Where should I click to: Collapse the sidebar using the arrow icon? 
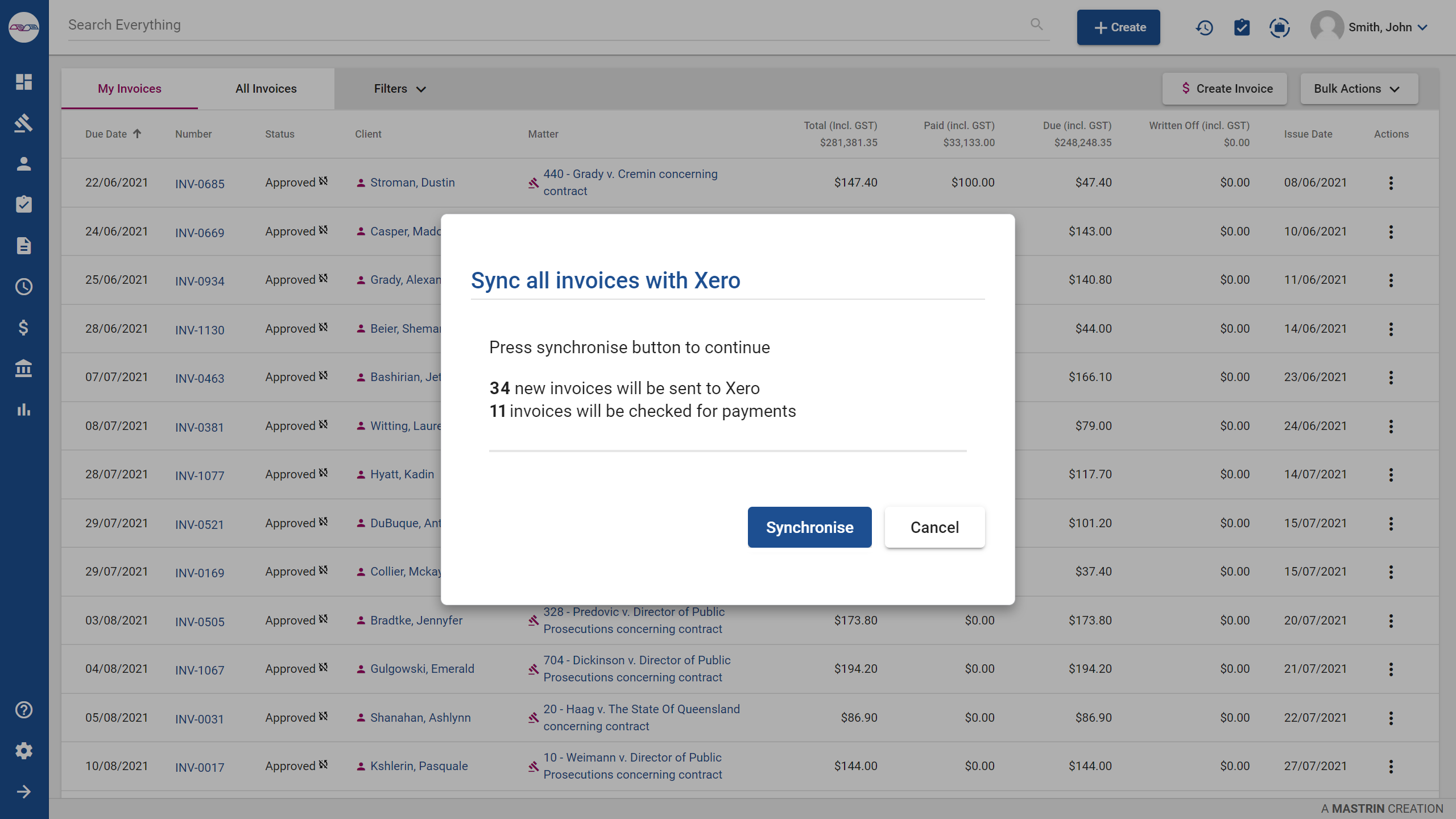click(x=24, y=792)
